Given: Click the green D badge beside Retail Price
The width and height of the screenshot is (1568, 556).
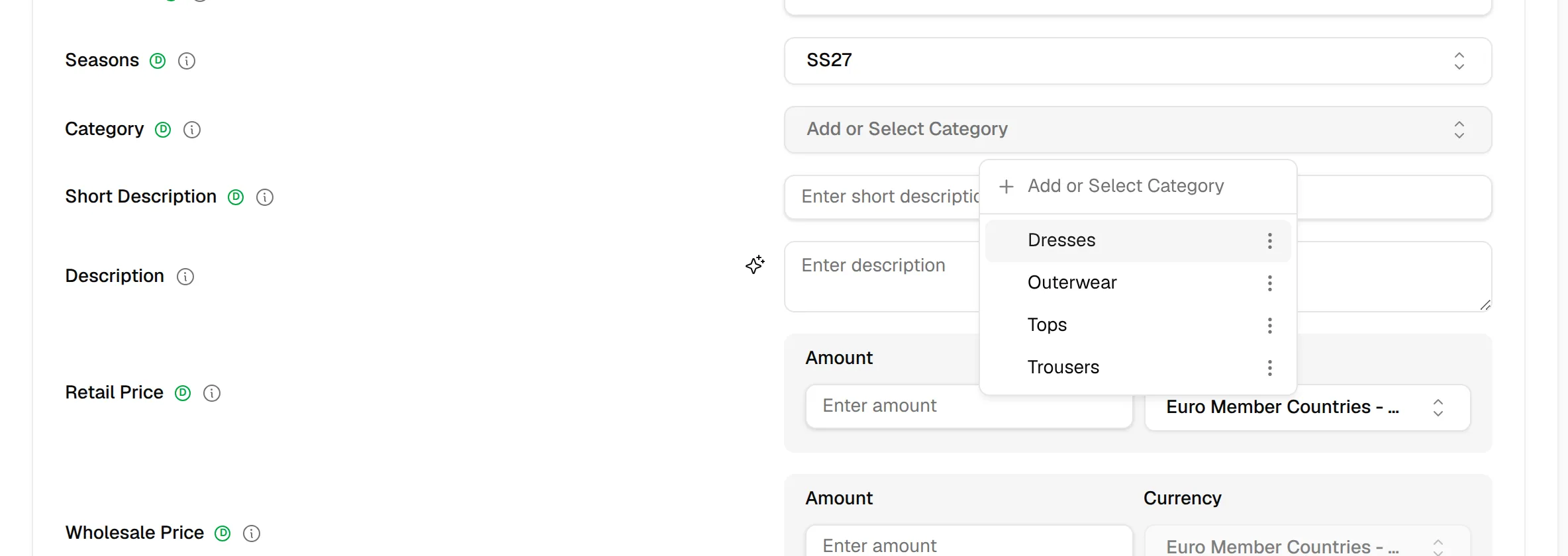Looking at the screenshot, I should (183, 393).
